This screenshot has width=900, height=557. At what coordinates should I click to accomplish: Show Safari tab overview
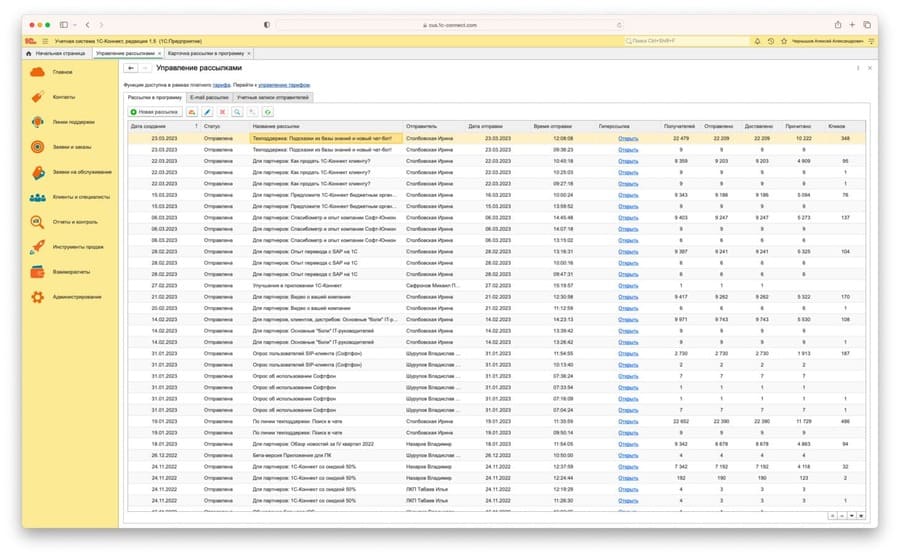(867, 25)
